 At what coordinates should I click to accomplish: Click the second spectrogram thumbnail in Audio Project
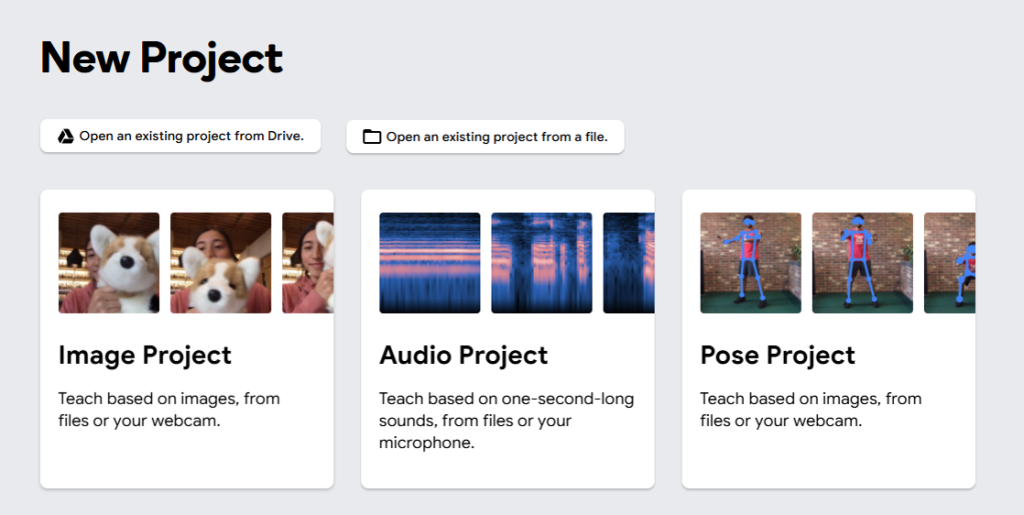[x=542, y=263]
